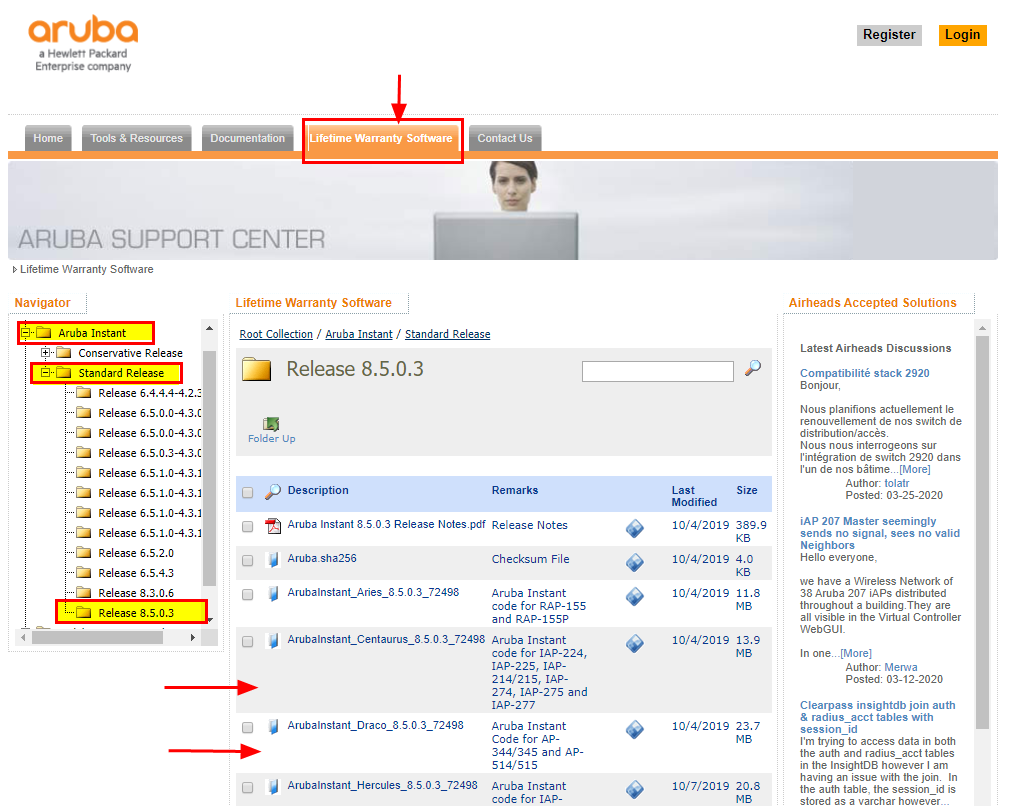Viewport: 1011px width, 806px height.
Task: Follow the Aruba Instant breadcrumb link
Action: [x=358, y=334]
